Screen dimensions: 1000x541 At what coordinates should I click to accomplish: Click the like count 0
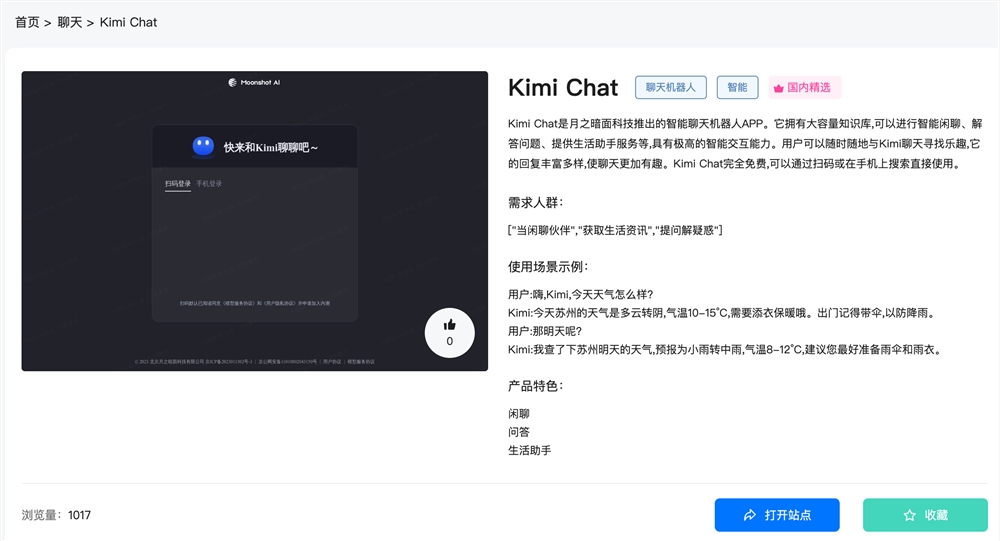(x=450, y=341)
